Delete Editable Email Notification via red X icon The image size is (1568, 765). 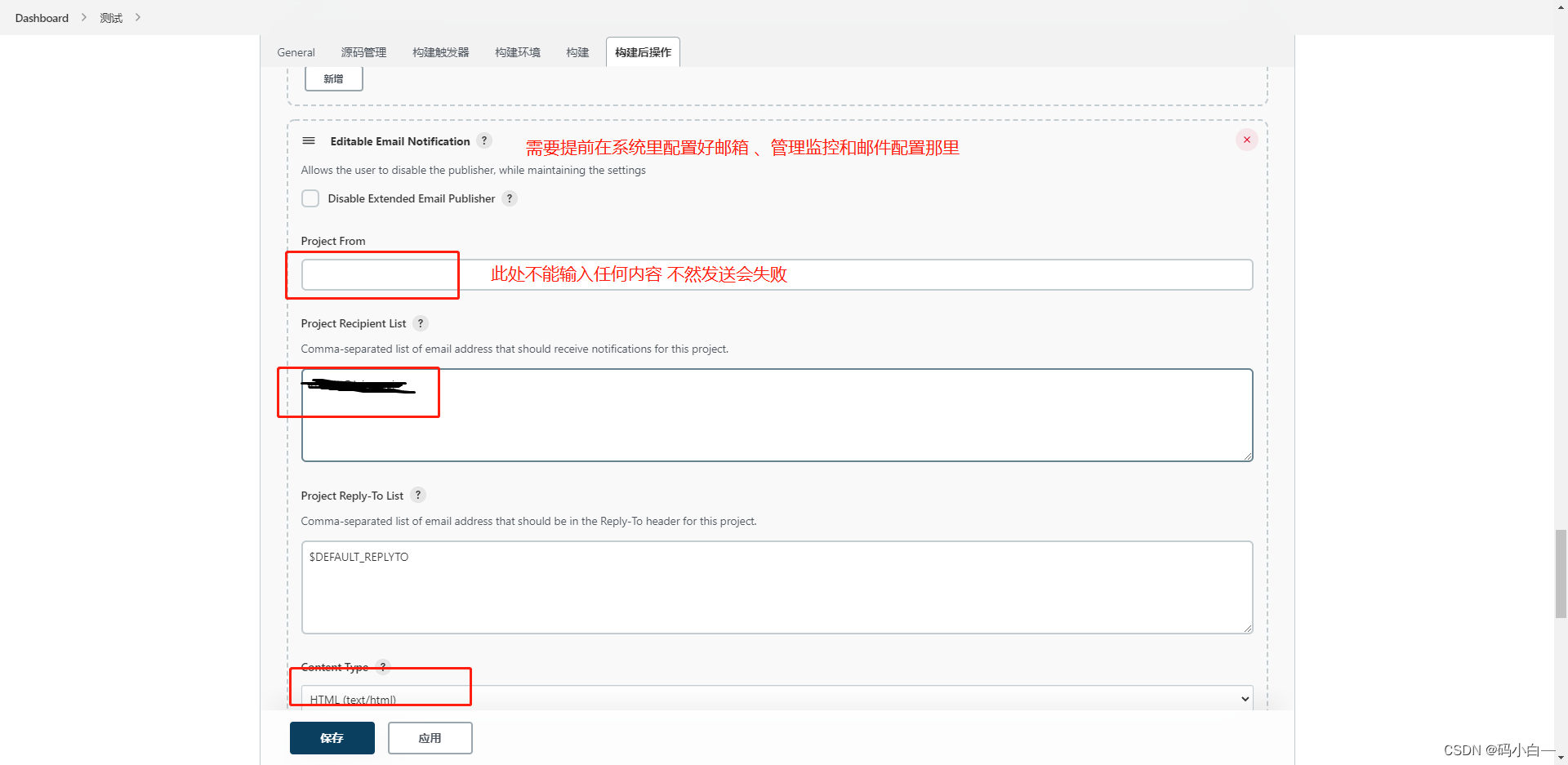click(x=1246, y=139)
